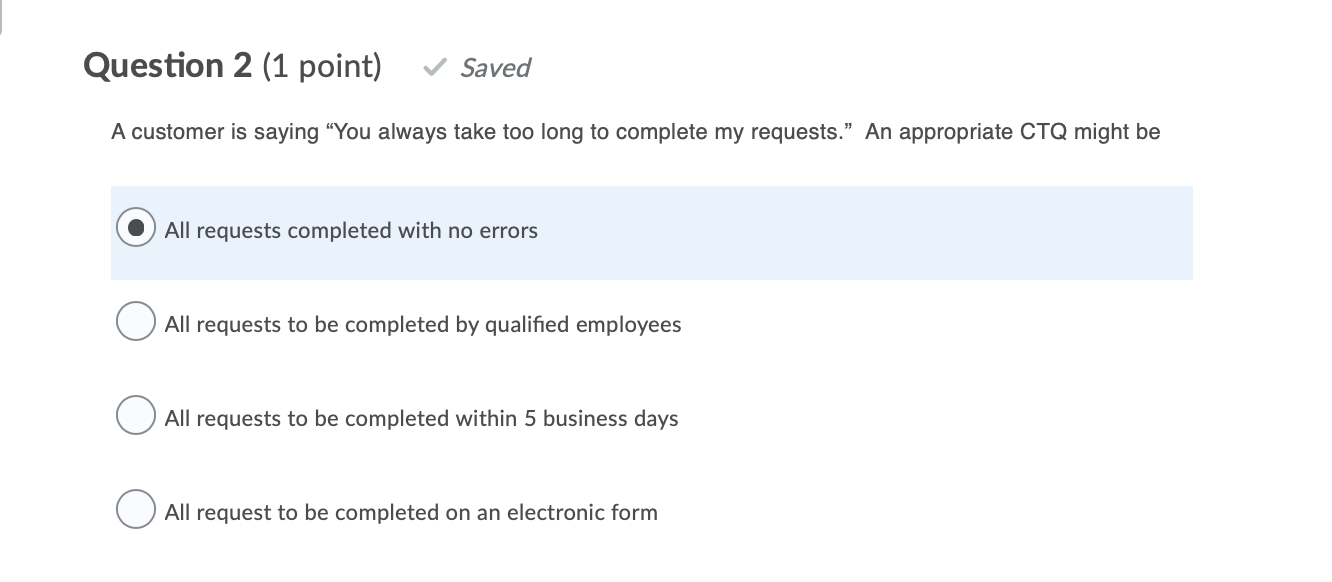This screenshot has width=1332, height=582.
Task: Select radio button for 'All requests completed with no errors'
Action: click(x=135, y=227)
